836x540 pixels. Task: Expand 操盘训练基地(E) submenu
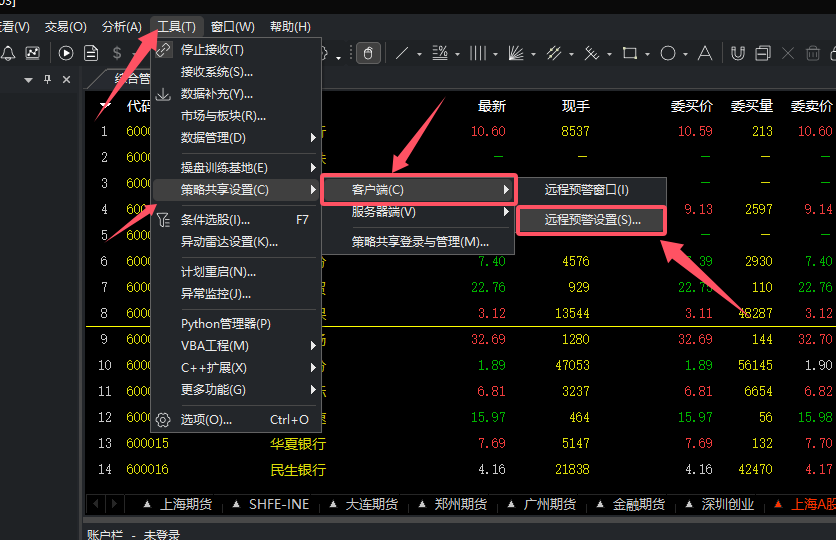[237, 167]
